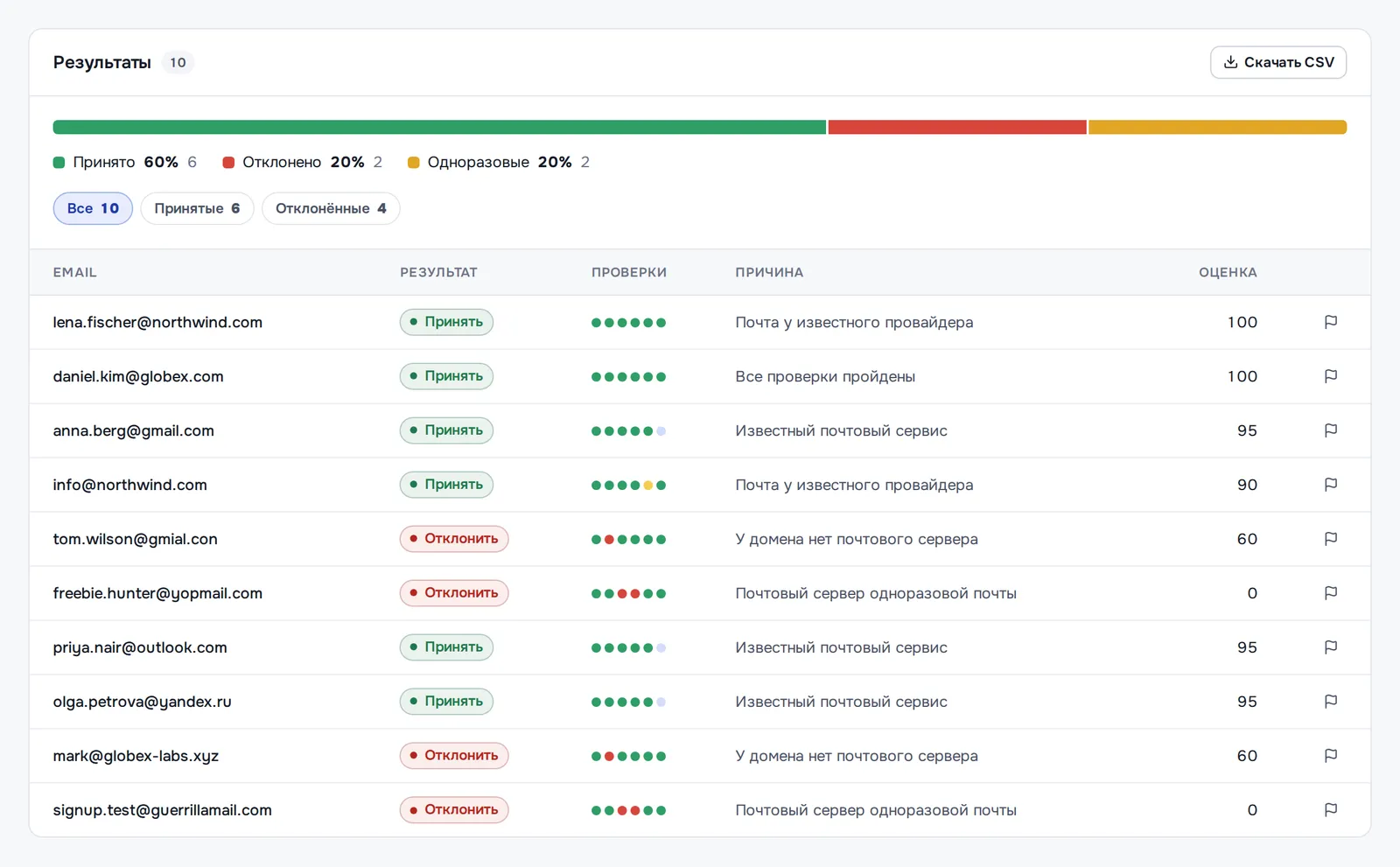The image size is (1400, 867).
Task: Click the EMAIL column header
Action: pos(74,272)
